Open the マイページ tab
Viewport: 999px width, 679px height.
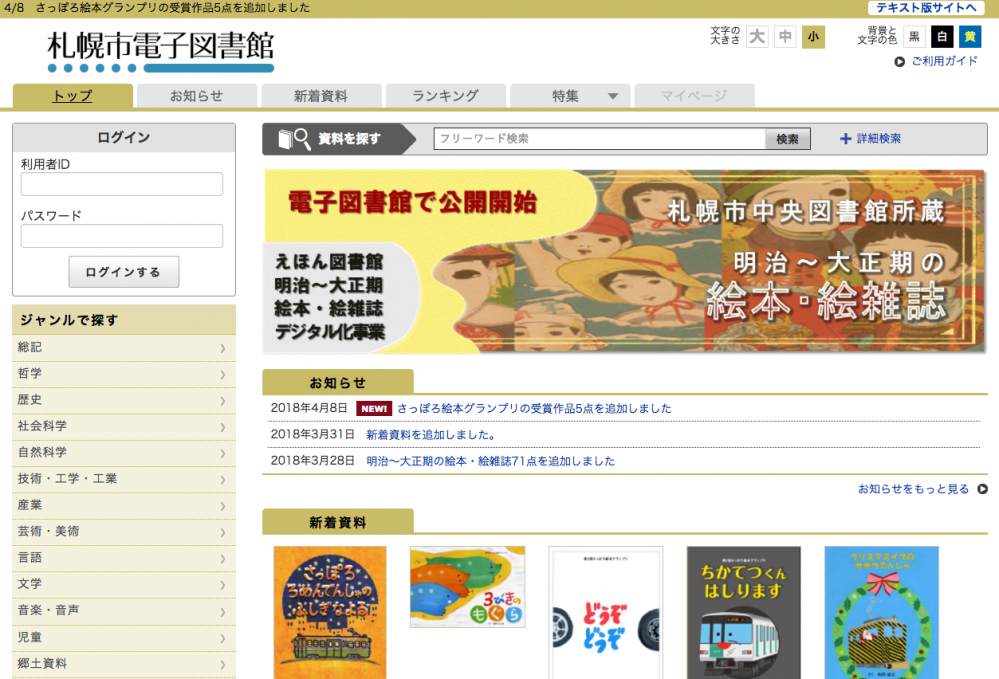[x=694, y=96]
